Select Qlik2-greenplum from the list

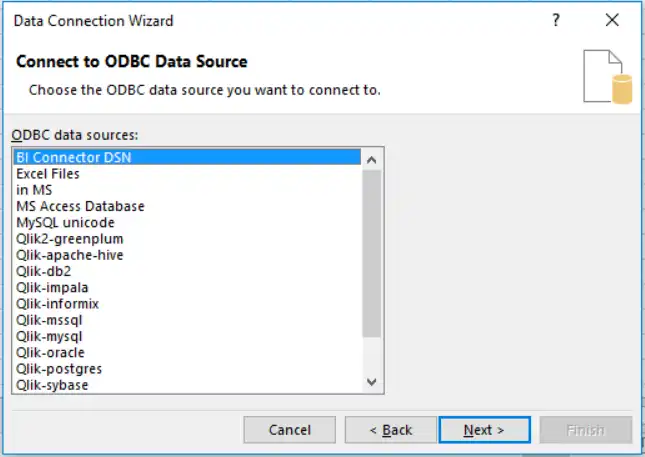pyautogui.click(x=70, y=239)
